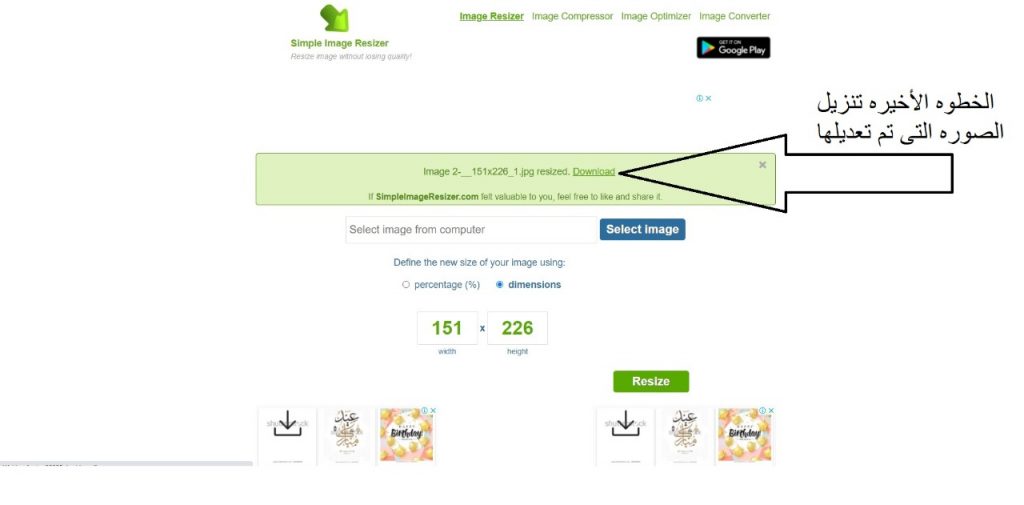Screen dimensions: 1024x505
Task: Switch to the Image Resizer tab
Action: [491, 16]
